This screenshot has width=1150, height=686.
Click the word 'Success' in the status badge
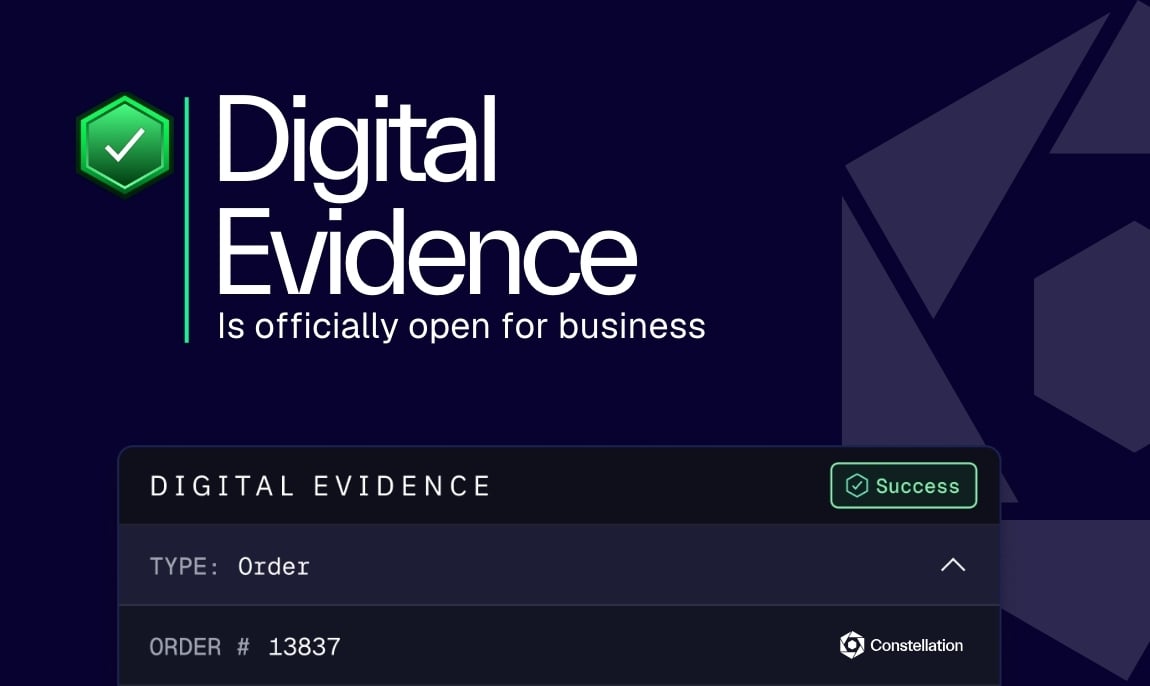pos(917,486)
